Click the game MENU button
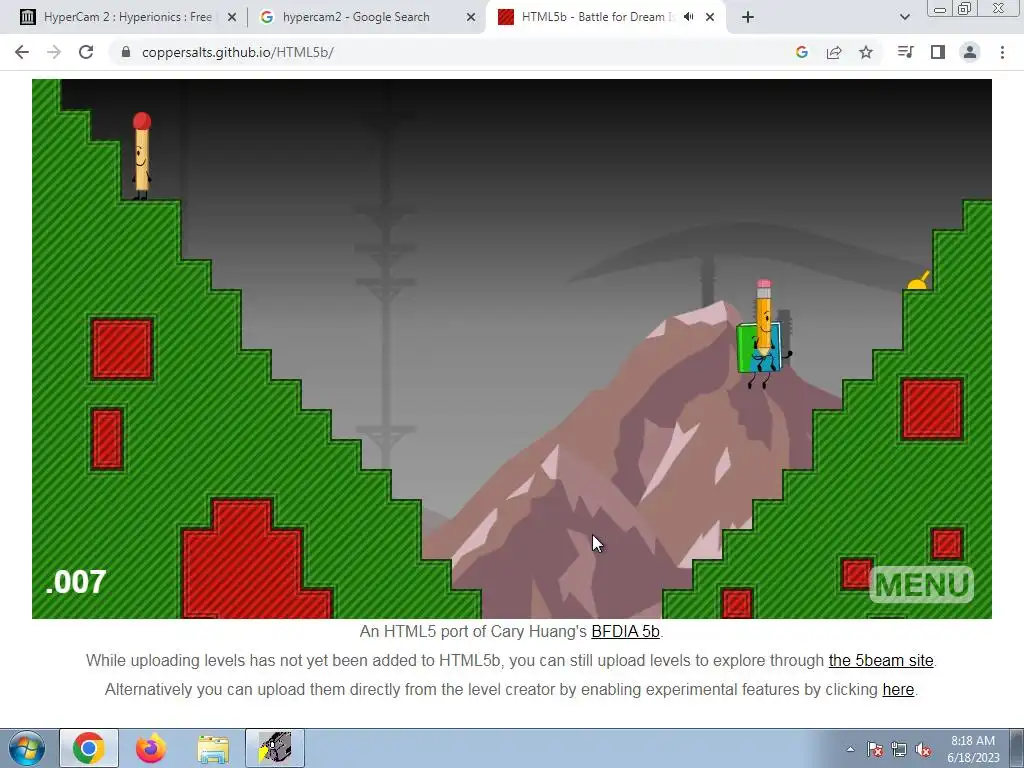This screenshot has width=1024, height=768. pos(921,584)
